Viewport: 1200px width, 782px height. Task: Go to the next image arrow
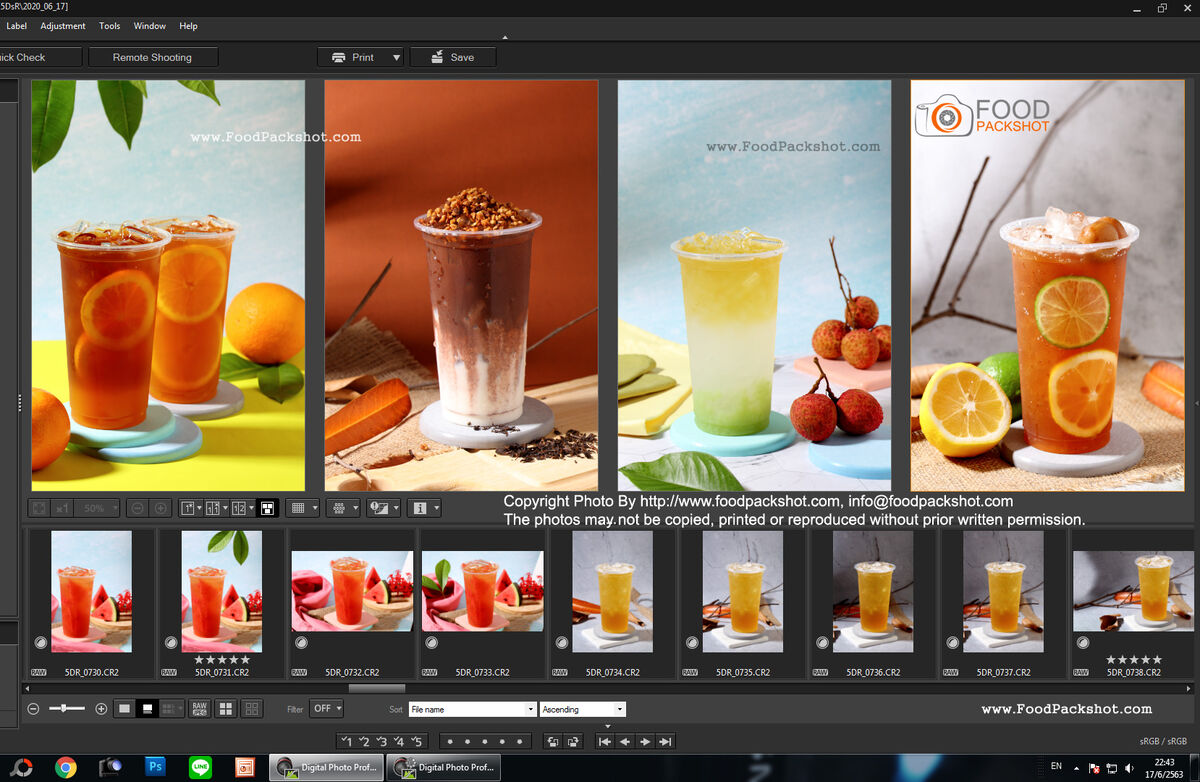tap(645, 741)
